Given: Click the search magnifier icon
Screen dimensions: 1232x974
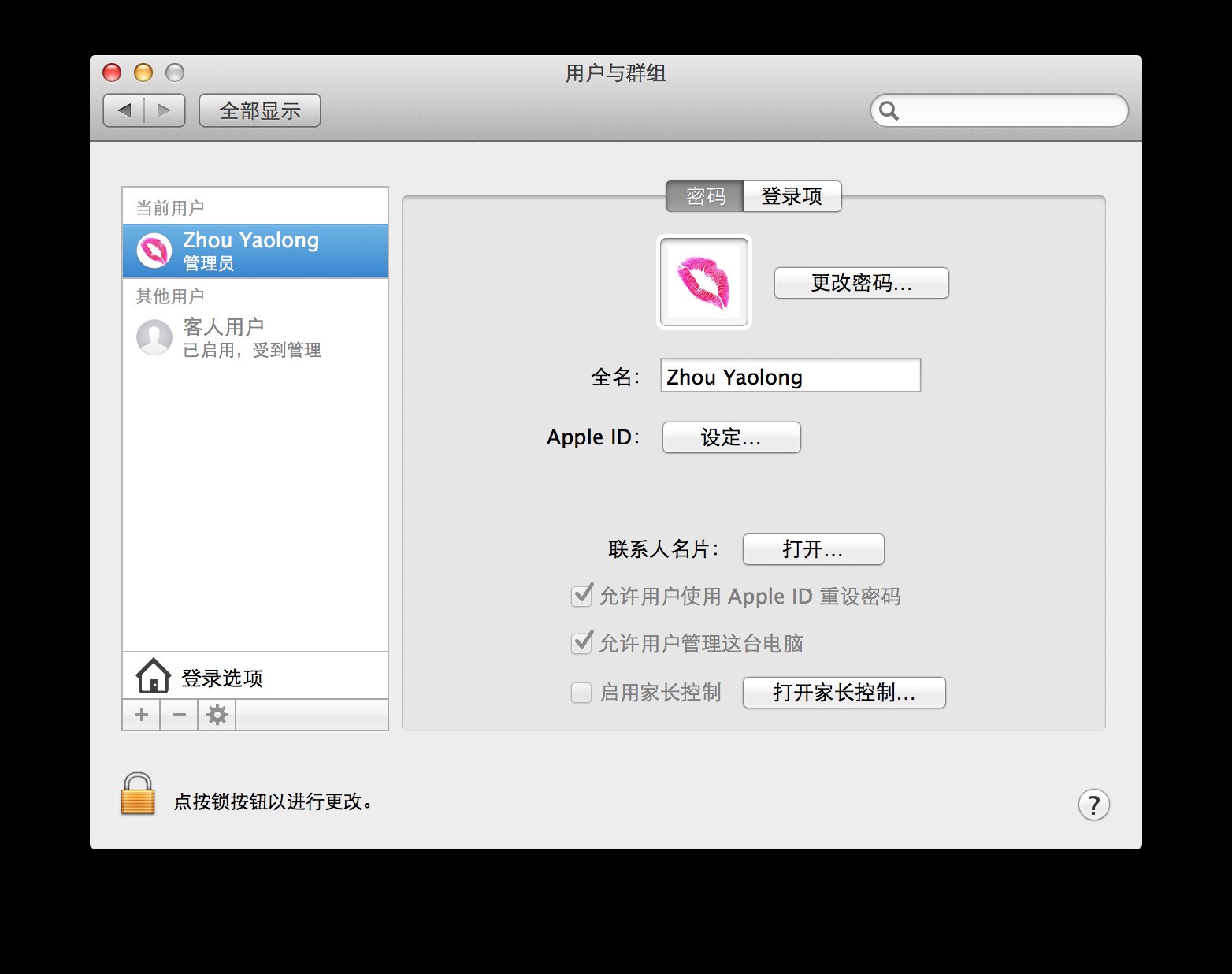Looking at the screenshot, I should tap(889, 111).
